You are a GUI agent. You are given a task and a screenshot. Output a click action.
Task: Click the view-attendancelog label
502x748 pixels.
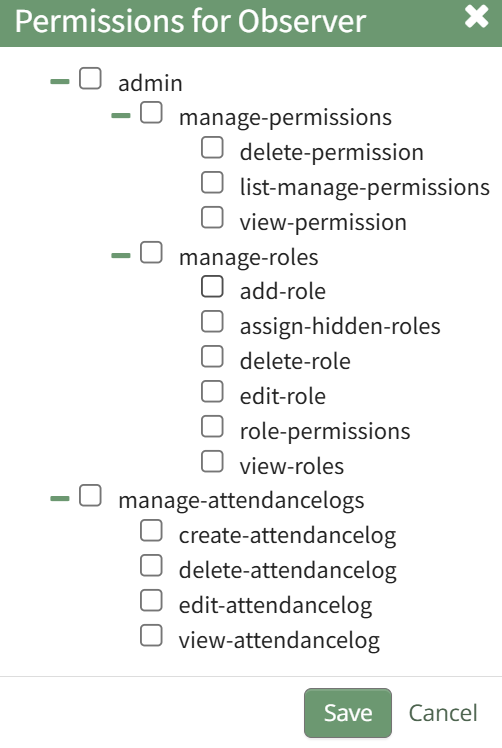pos(279,640)
